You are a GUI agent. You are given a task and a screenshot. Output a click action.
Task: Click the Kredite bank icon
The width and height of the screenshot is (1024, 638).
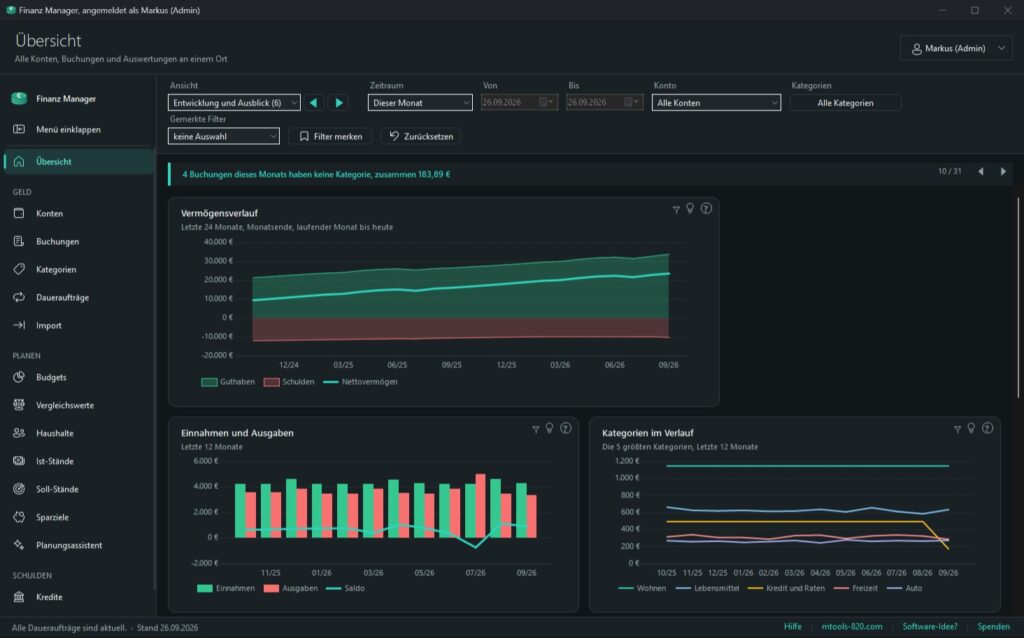[x=19, y=597]
